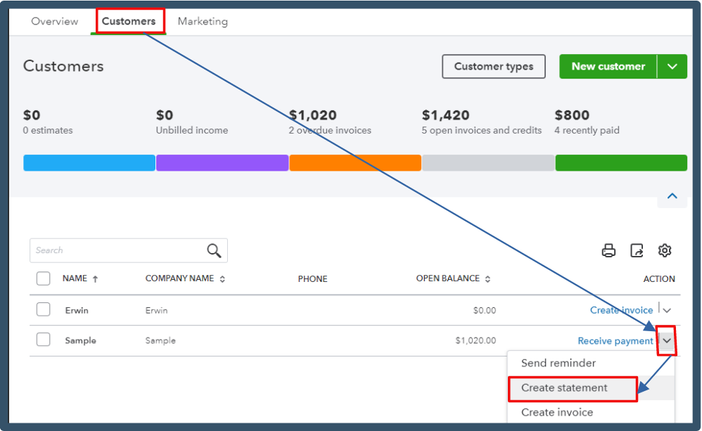702x431 pixels.
Task: Switch to the Customers tab
Action: pos(128,21)
